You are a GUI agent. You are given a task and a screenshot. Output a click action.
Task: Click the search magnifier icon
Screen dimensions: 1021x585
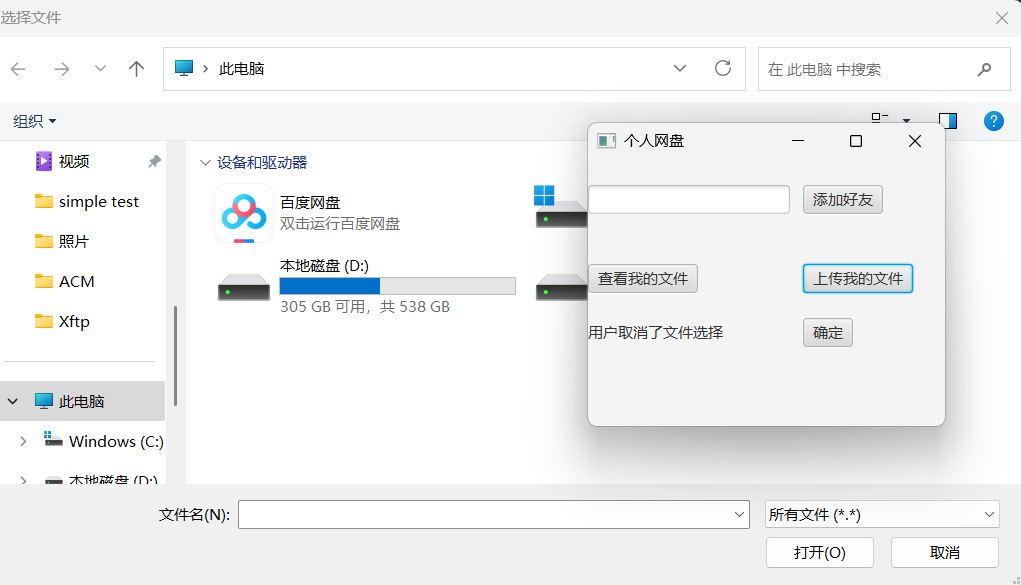point(984,69)
